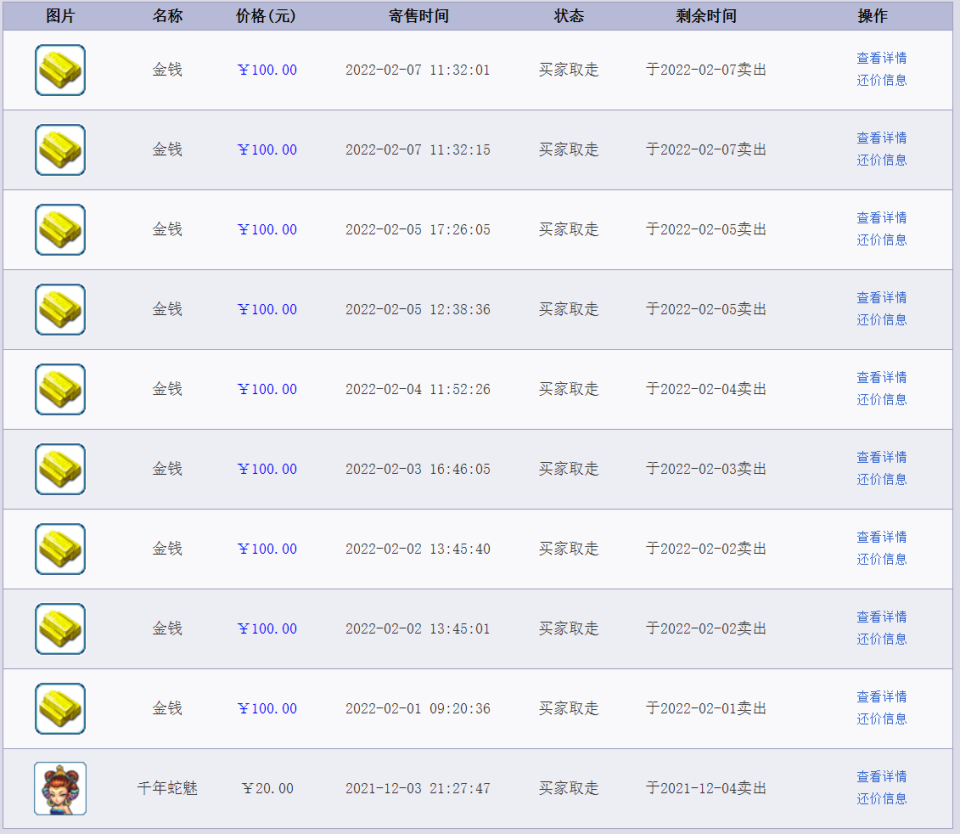Click gold icon for 2022-02-01 09:20:36 listing
Viewport: 960px width, 834px height.
tap(60, 708)
